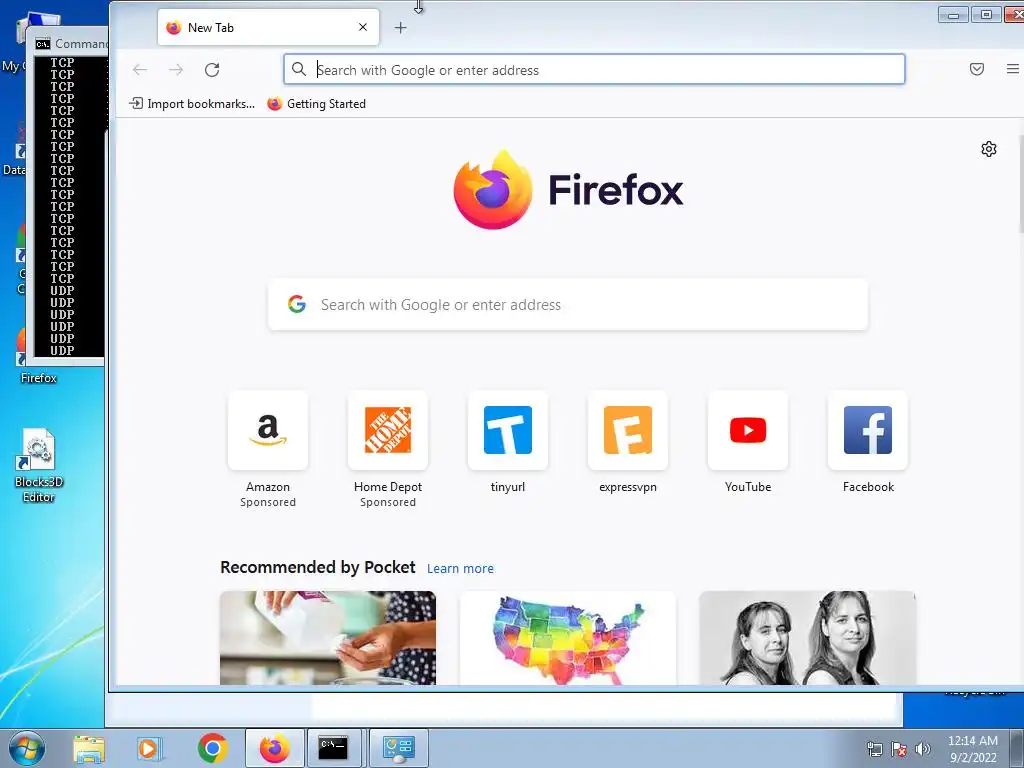
Task: Open the black-and-white twins Pocket story
Action: pyautogui.click(x=808, y=638)
